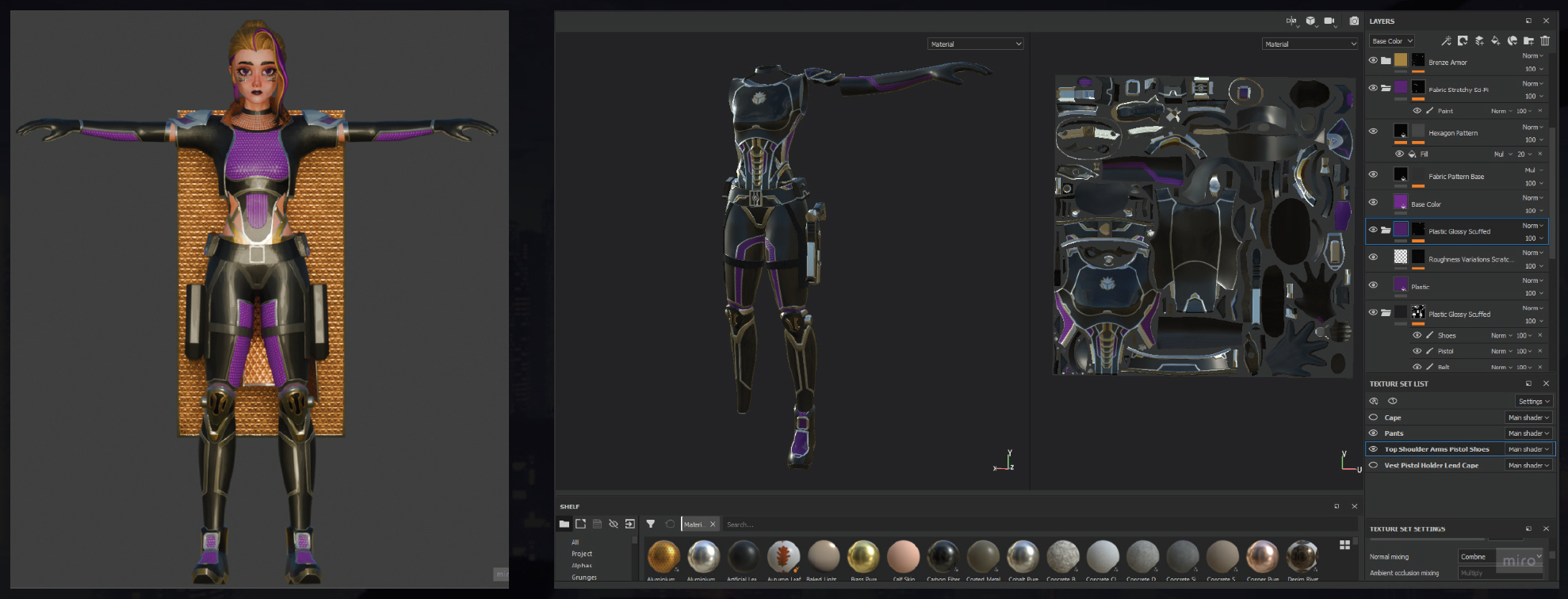Open the Base Color channel dropdown
Screen dimensions: 1568x599
tap(1392, 41)
